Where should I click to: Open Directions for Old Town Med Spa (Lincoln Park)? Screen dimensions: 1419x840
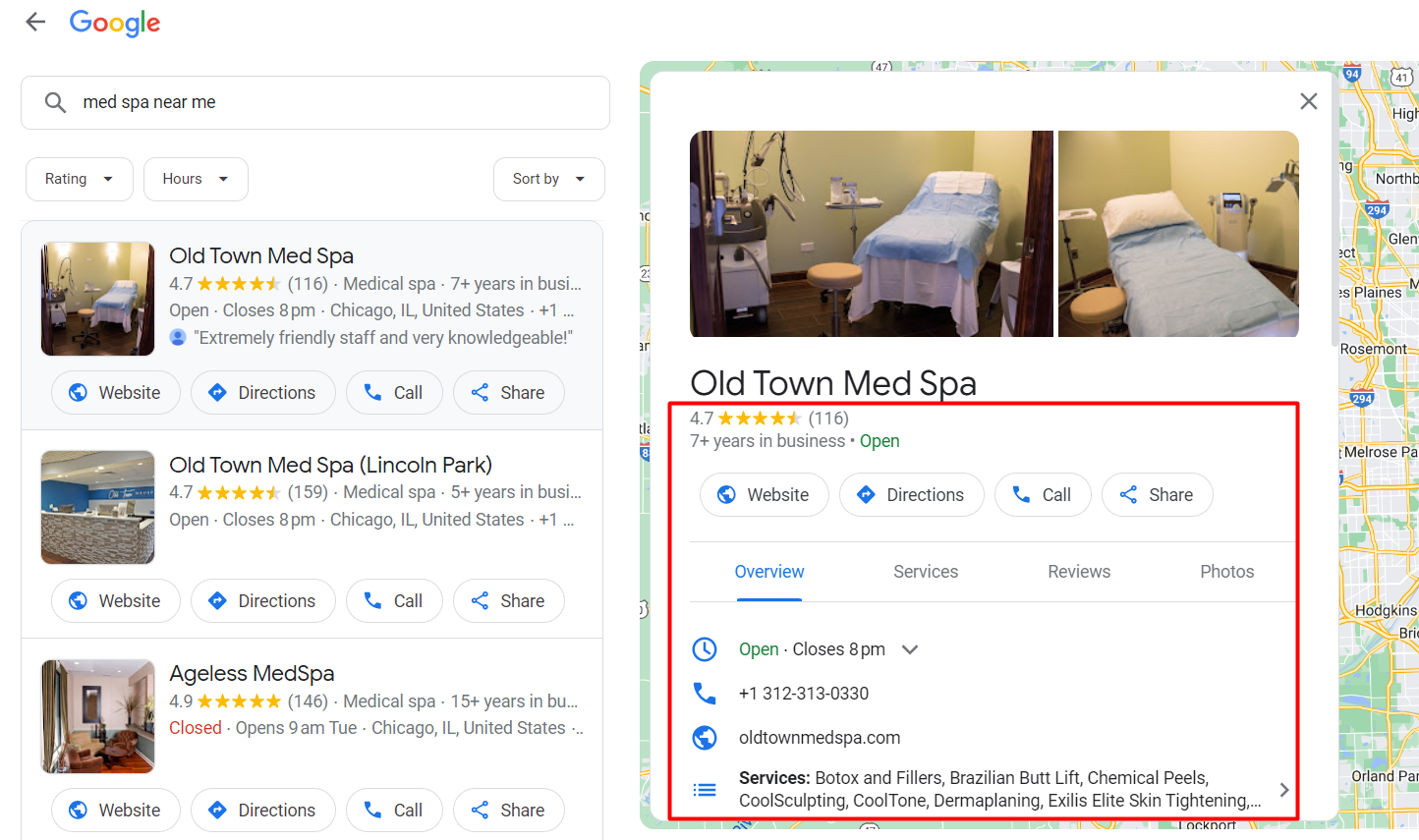(262, 600)
